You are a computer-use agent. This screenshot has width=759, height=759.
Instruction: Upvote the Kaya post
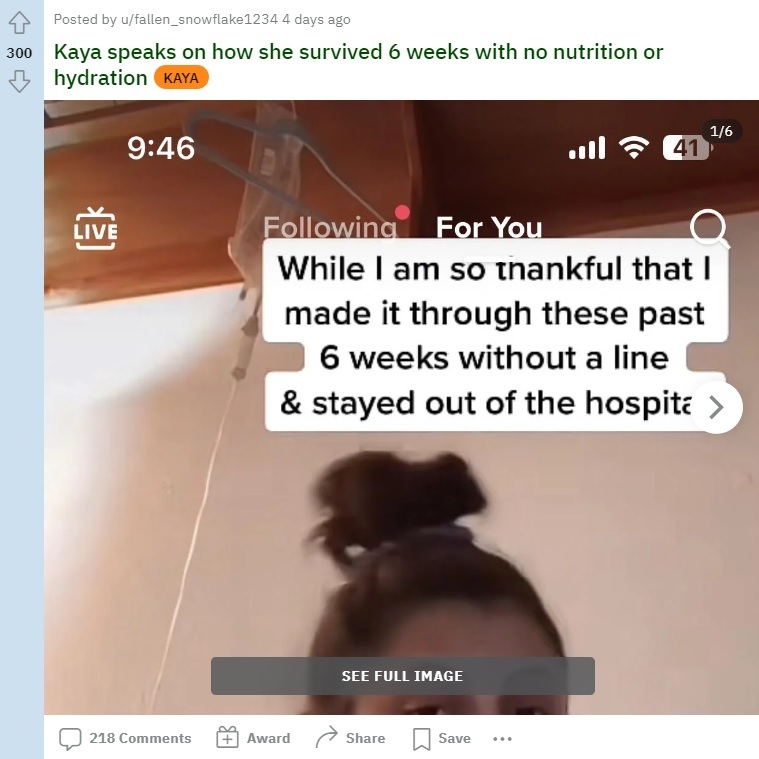point(19,22)
